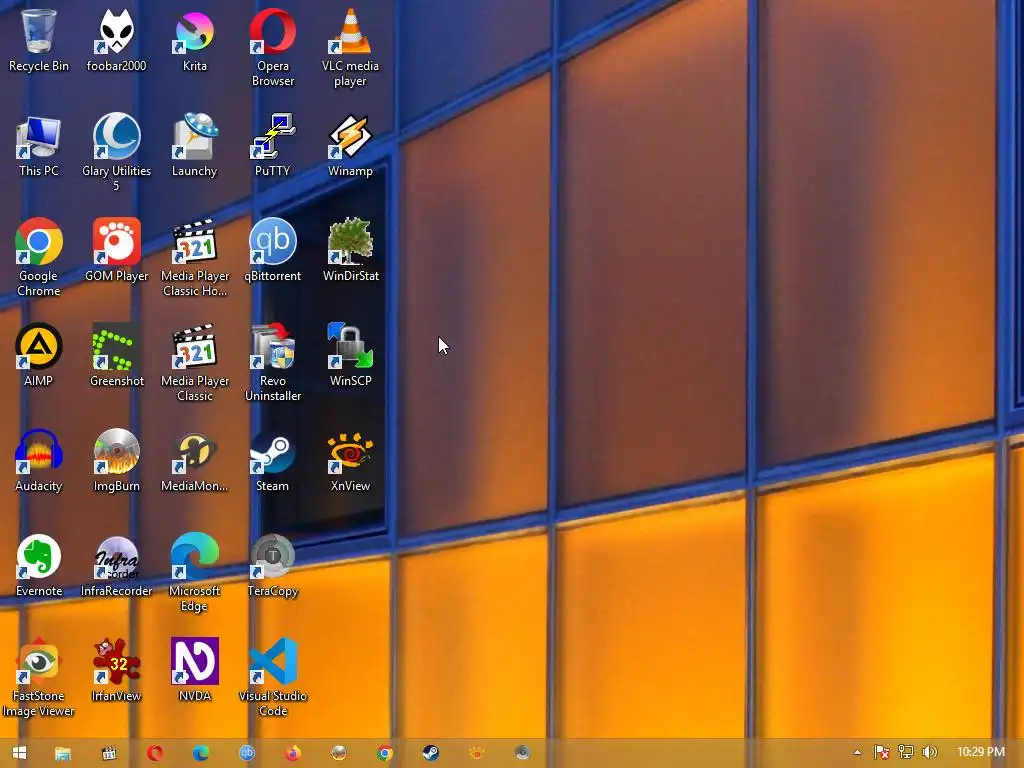This screenshot has height=768, width=1024.
Task: Click the This PC desktop icon
Action: pyautogui.click(x=39, y=146)
